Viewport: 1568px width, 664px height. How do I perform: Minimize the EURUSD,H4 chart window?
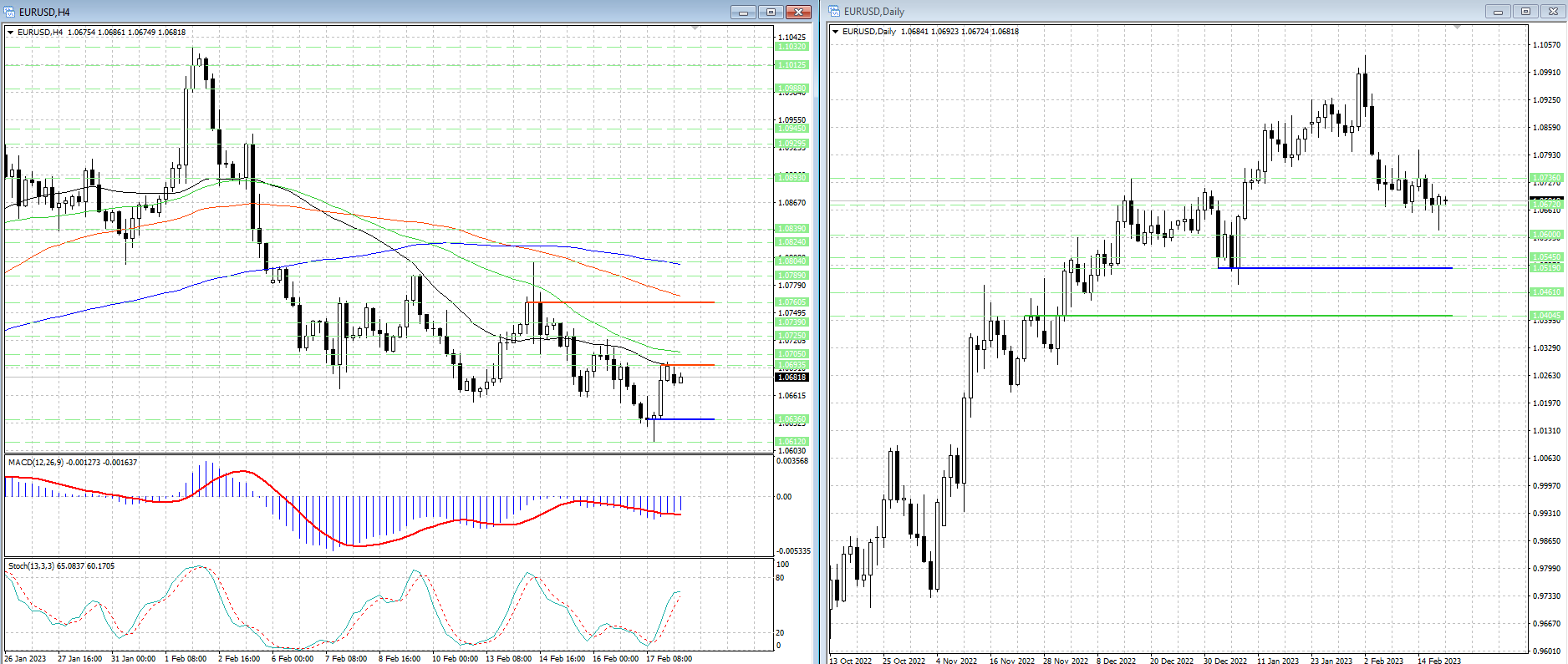point(743,12)
